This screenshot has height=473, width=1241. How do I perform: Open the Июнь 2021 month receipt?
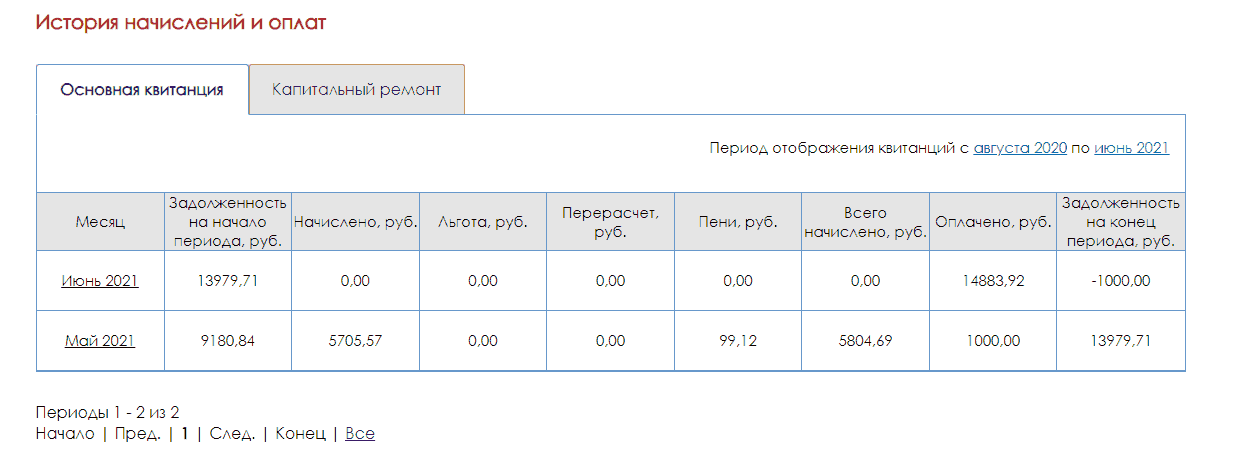pos(100,281)
